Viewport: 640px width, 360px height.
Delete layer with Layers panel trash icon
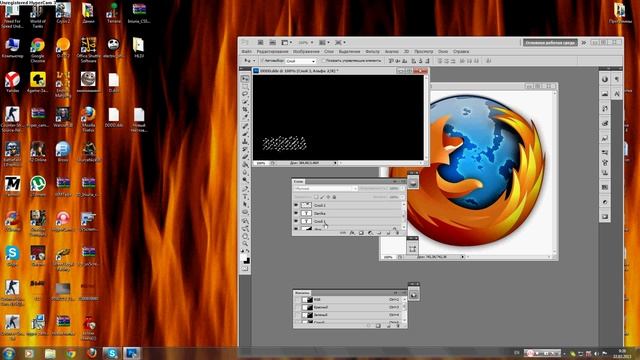point(397,233)
